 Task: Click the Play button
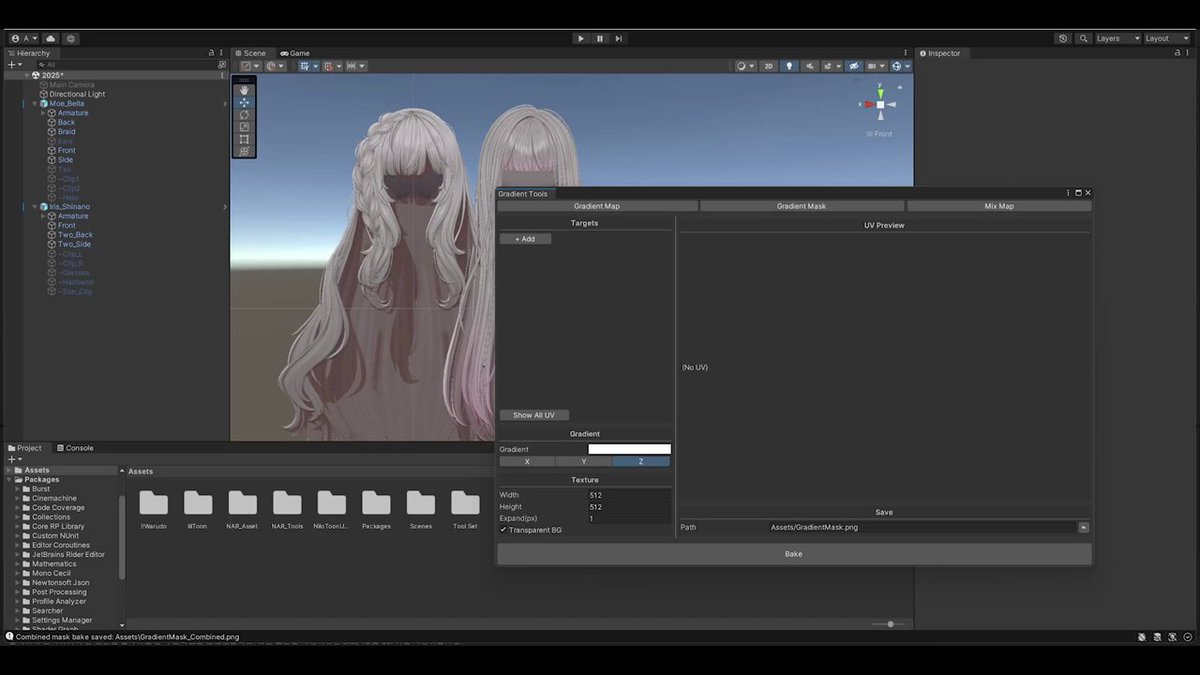coord(581,38)
